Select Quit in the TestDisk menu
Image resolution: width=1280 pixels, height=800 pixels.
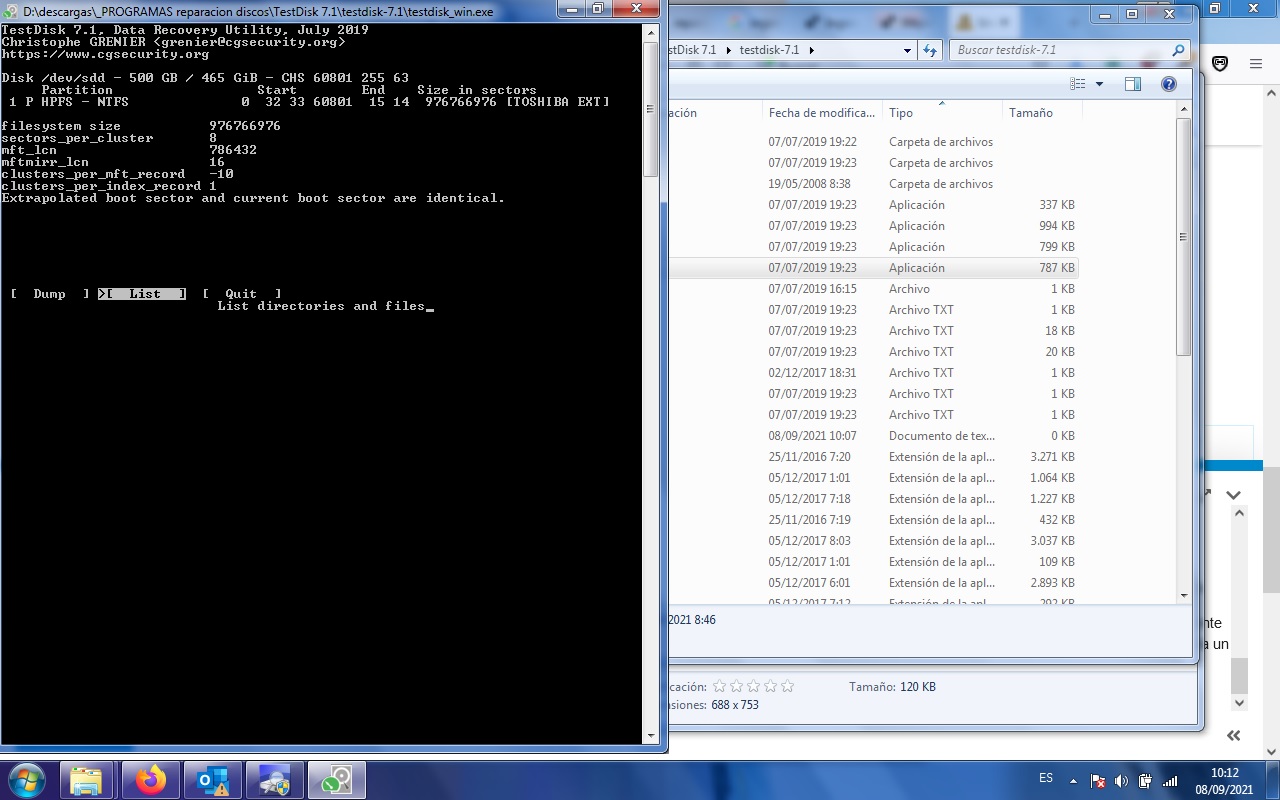click(241, 294)
